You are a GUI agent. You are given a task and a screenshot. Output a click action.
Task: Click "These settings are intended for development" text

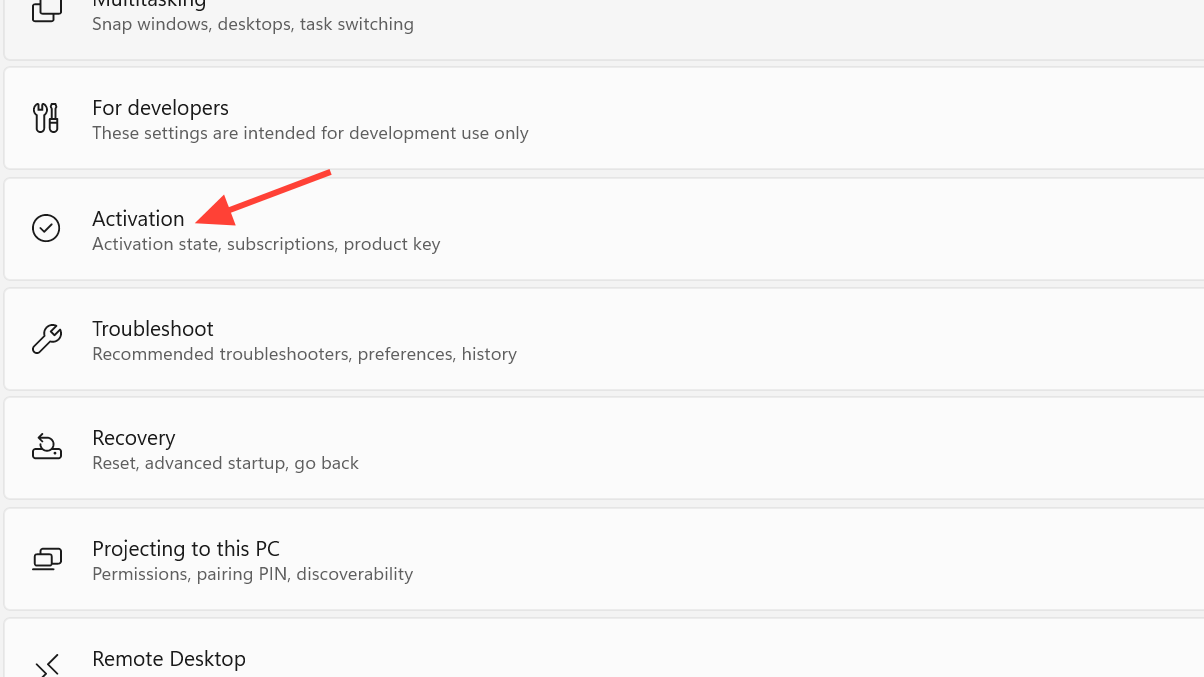pos(310,133)
